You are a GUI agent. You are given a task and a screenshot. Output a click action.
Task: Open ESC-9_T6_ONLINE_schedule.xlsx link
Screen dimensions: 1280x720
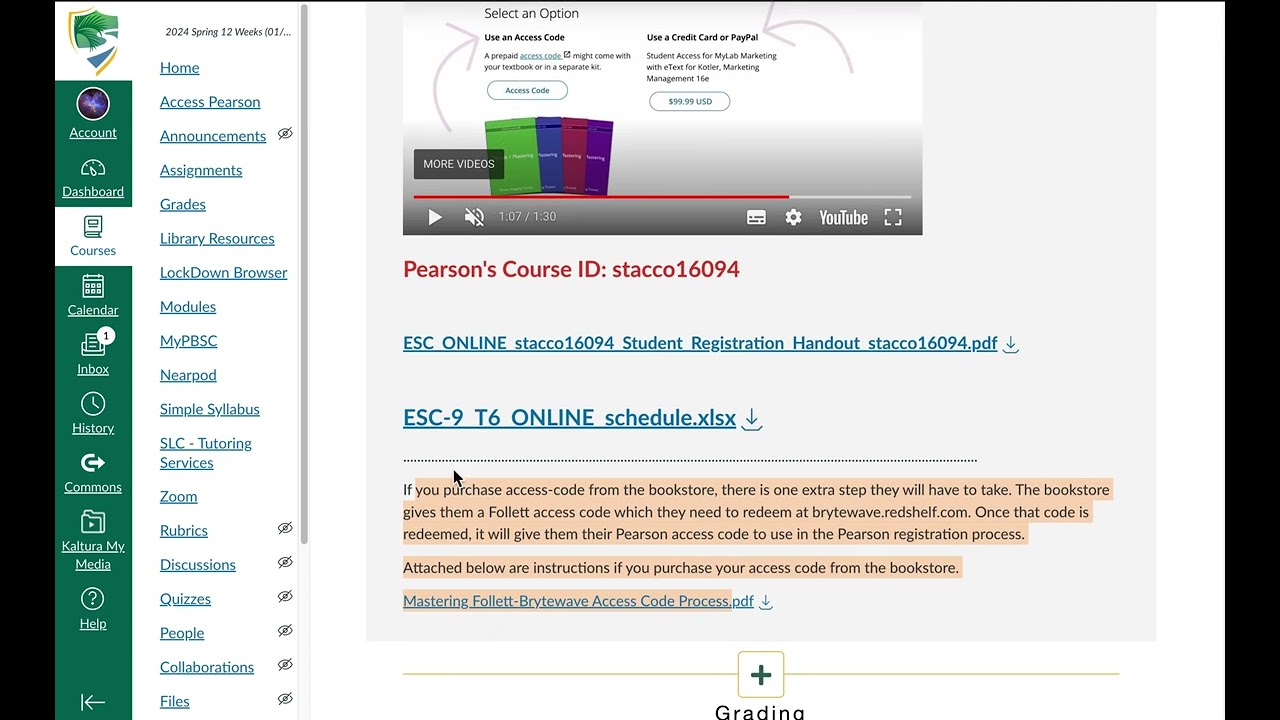(569, 418)
